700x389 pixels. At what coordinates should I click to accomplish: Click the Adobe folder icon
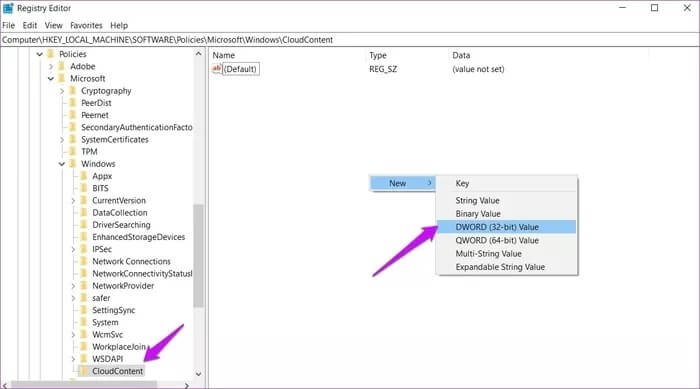click(62, 66)
